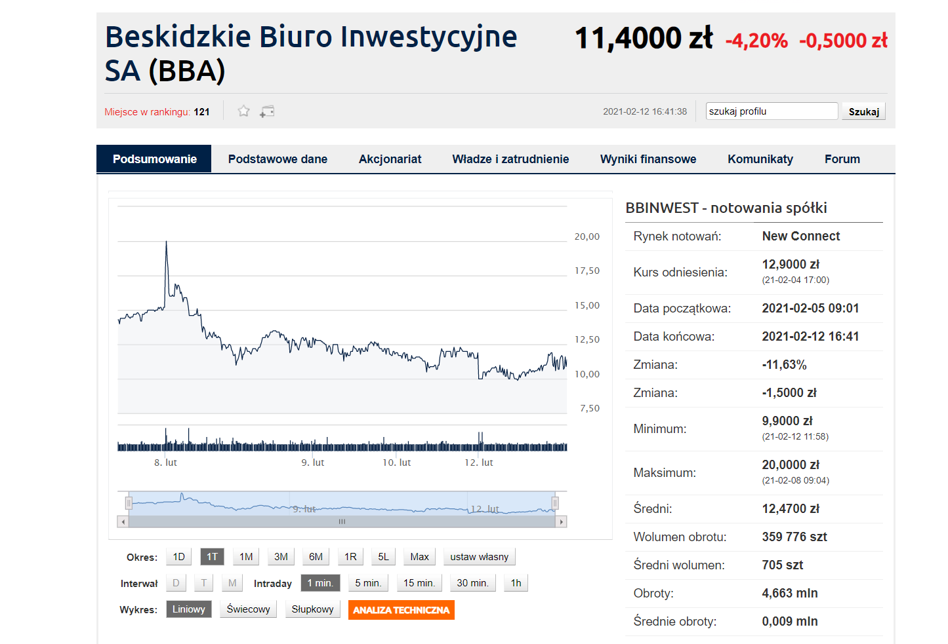Choose the Słupkowy chart type
This screenshot has height=644, width=948.
(313, 610)
